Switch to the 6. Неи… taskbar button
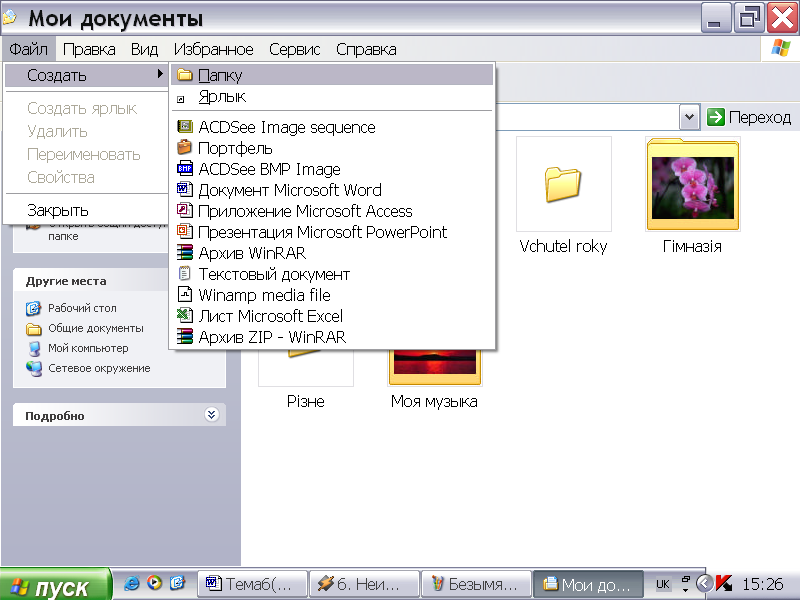The width and height of the screenshot is (800, 600). (365, 583)
